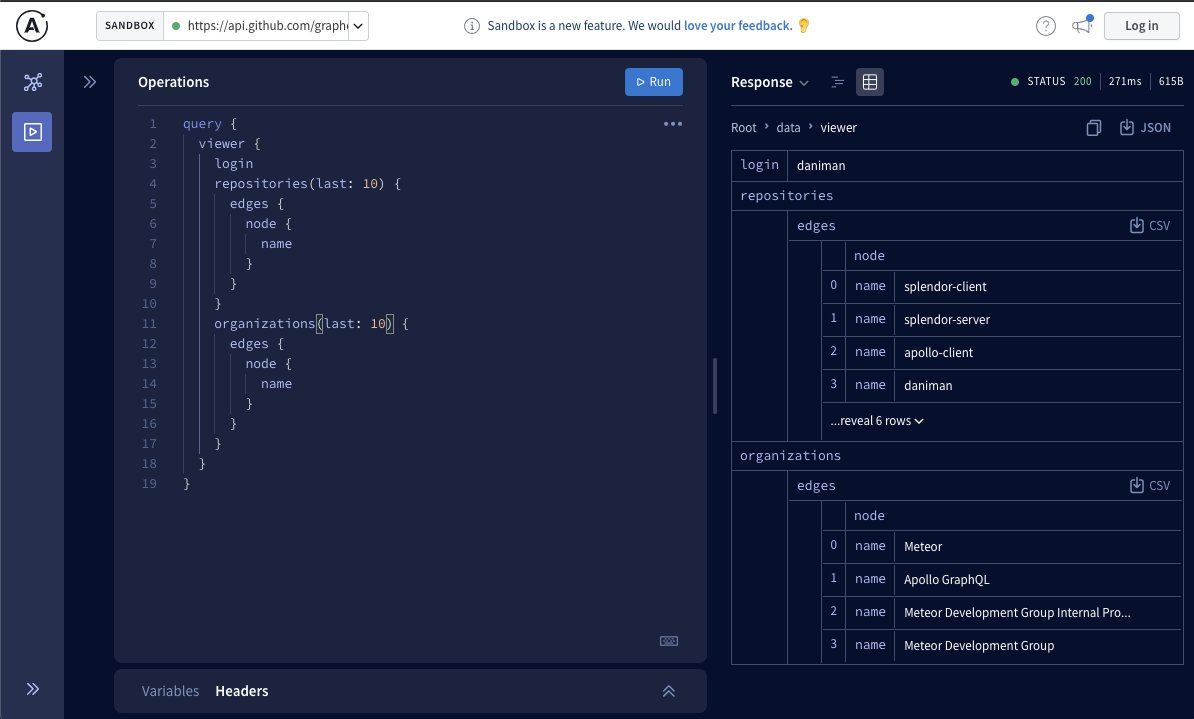Click the Log in button
This screenshot has height=719, width=1194.
[1141, 26]
